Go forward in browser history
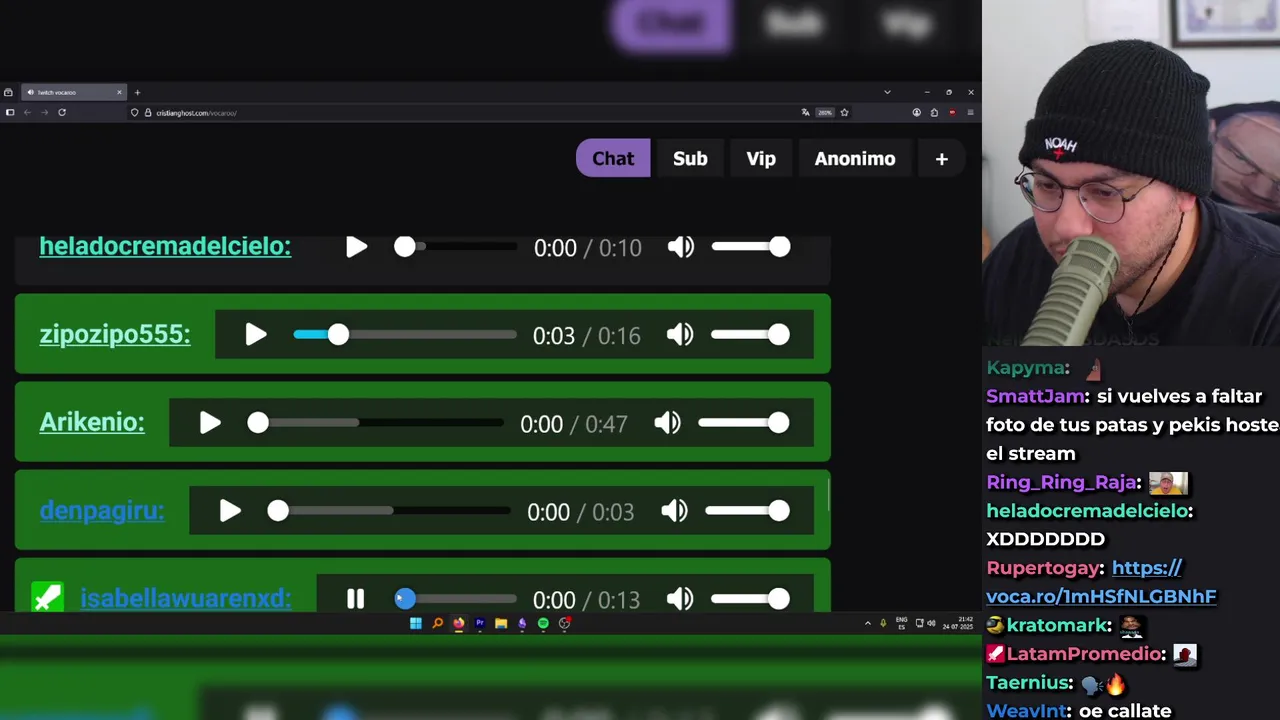 [44, 113]
